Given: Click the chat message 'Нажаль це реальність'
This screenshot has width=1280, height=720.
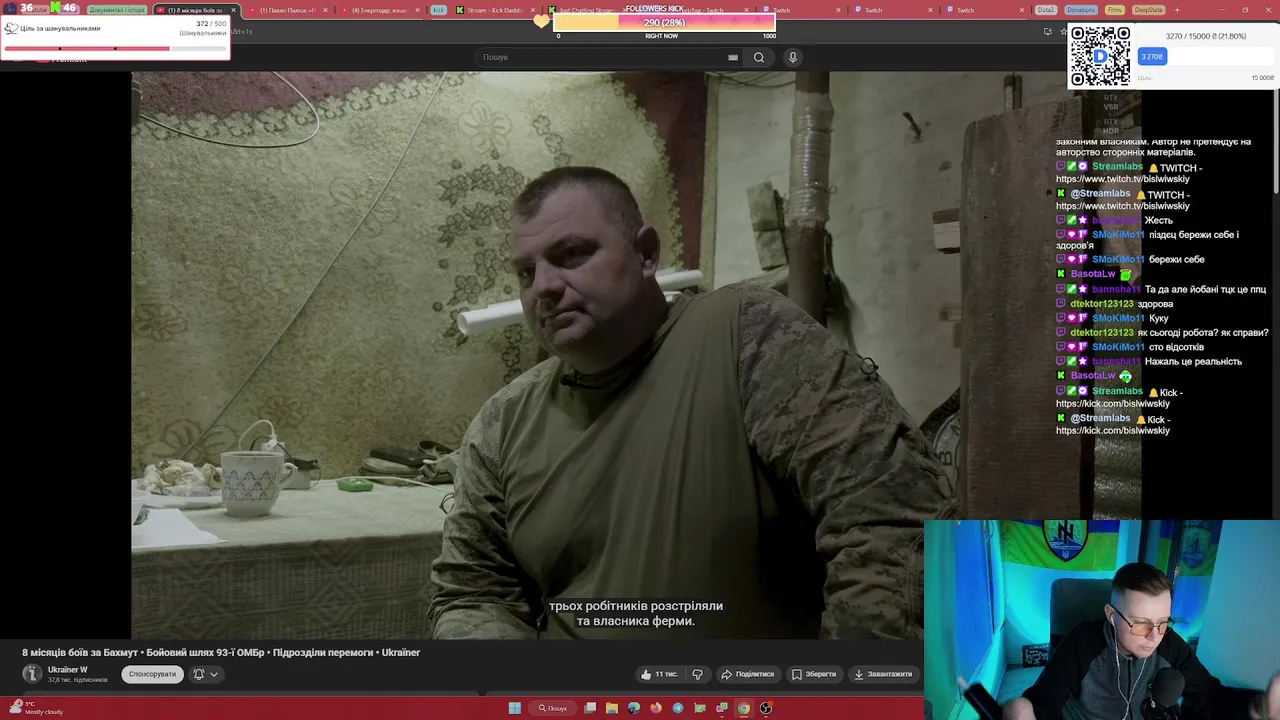Looking at the screenshot, I should tap(1193, 362).
